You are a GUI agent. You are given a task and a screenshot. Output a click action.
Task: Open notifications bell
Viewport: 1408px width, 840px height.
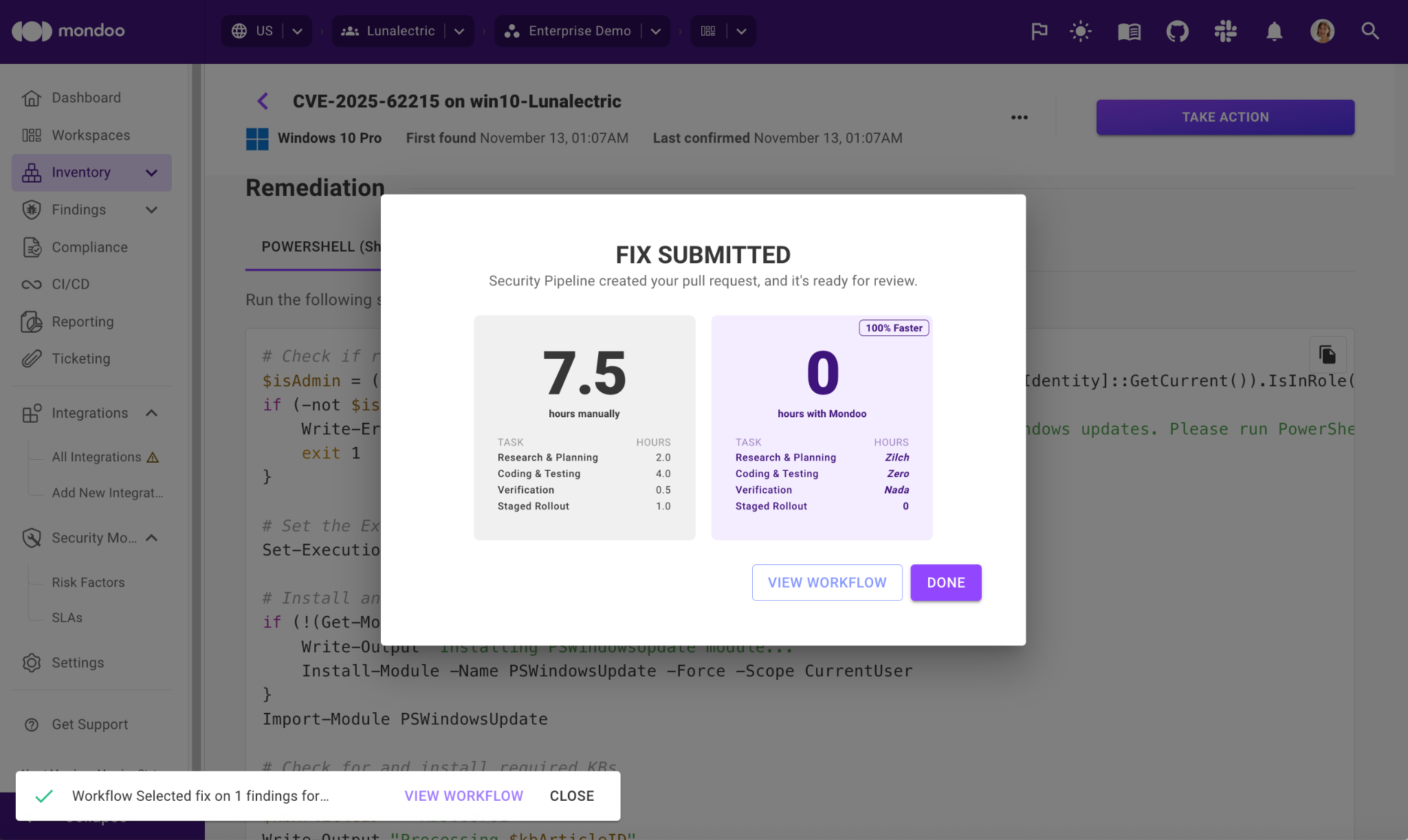1274,31
